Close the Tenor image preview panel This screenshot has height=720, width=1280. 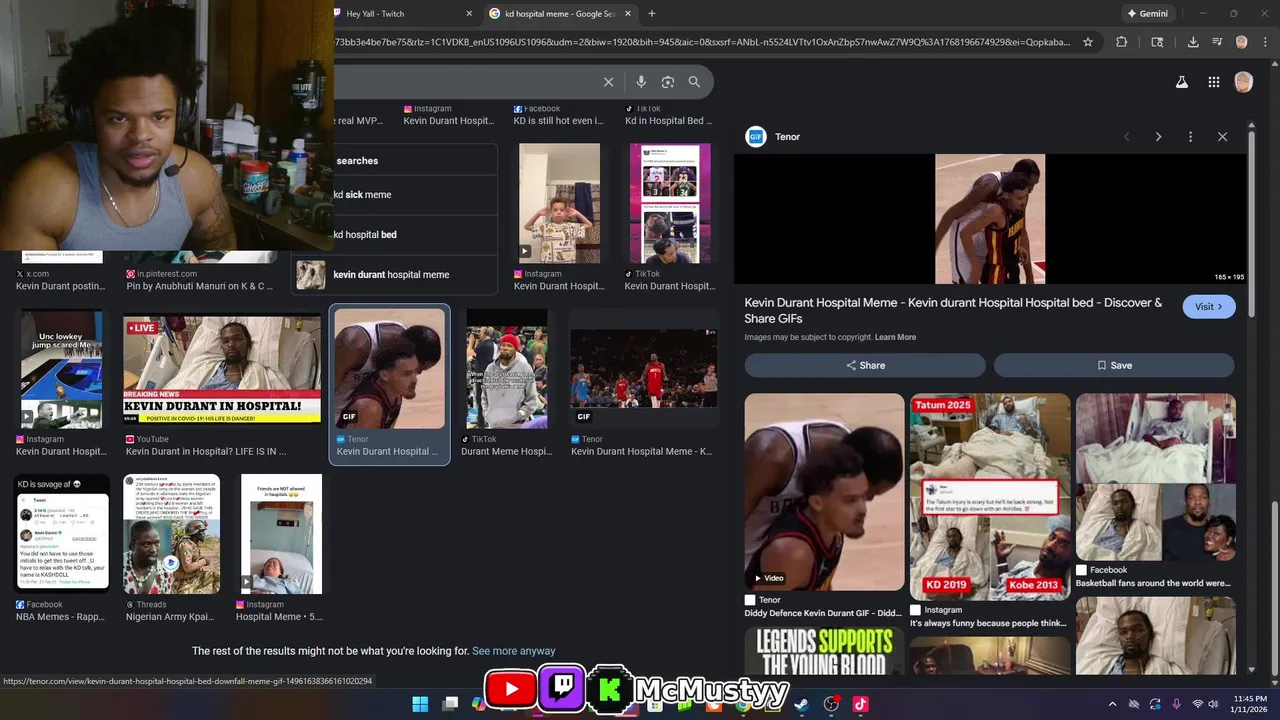(x=1222, y=137)
